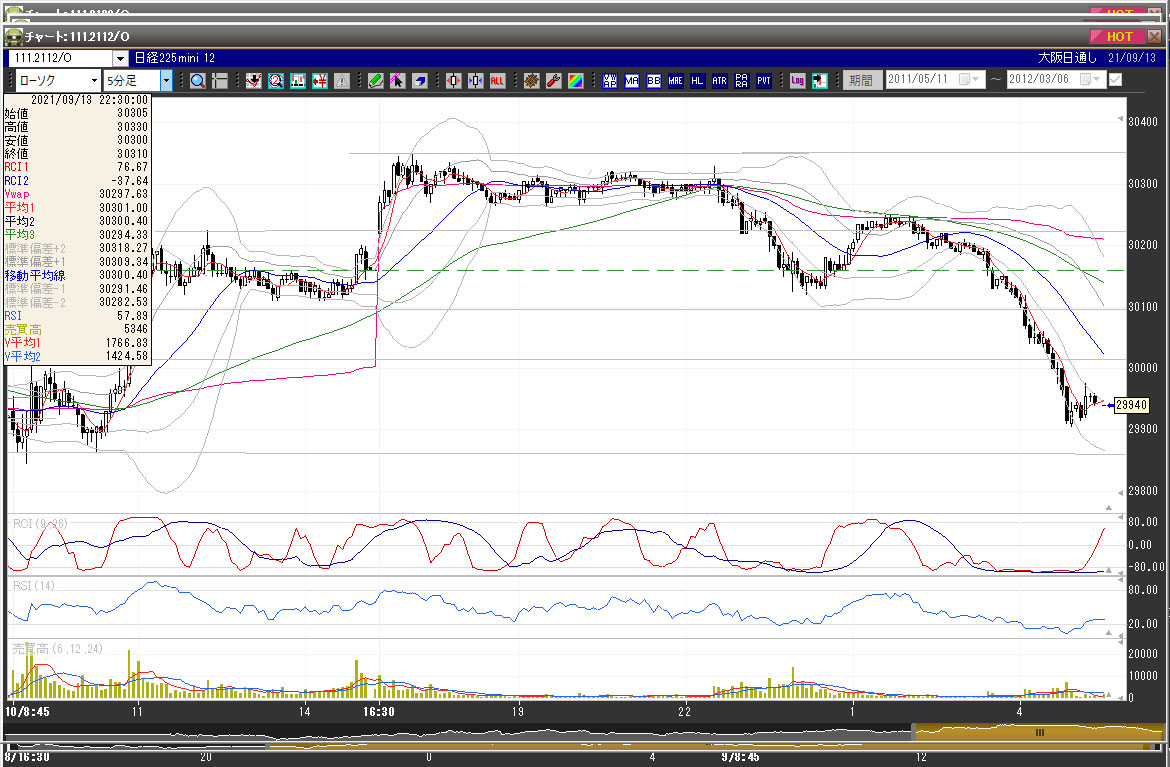
Task: Toggle the MA moving average indicator
Action: coord(631,80)
